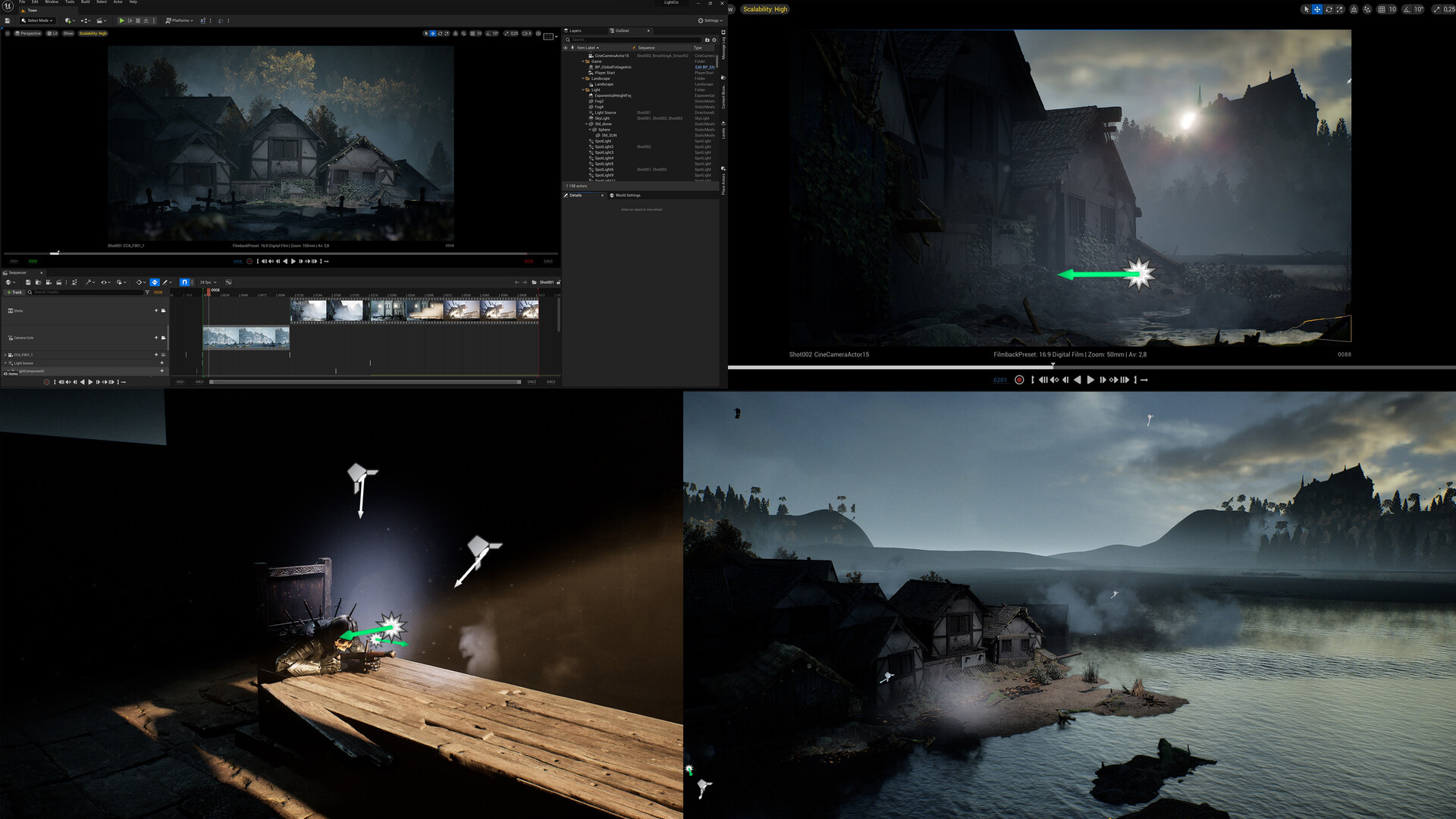Select the rotate transform tool in top-right toolbar
This screenshot has width=1456, height=819.
pyautogui.click(x=1329, y=9)
